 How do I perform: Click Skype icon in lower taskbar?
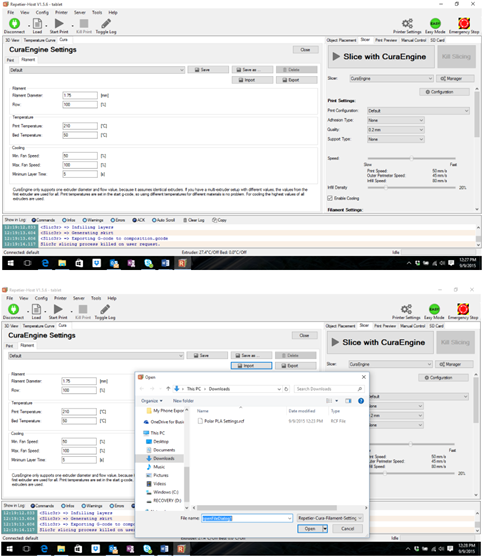point(147,549)
